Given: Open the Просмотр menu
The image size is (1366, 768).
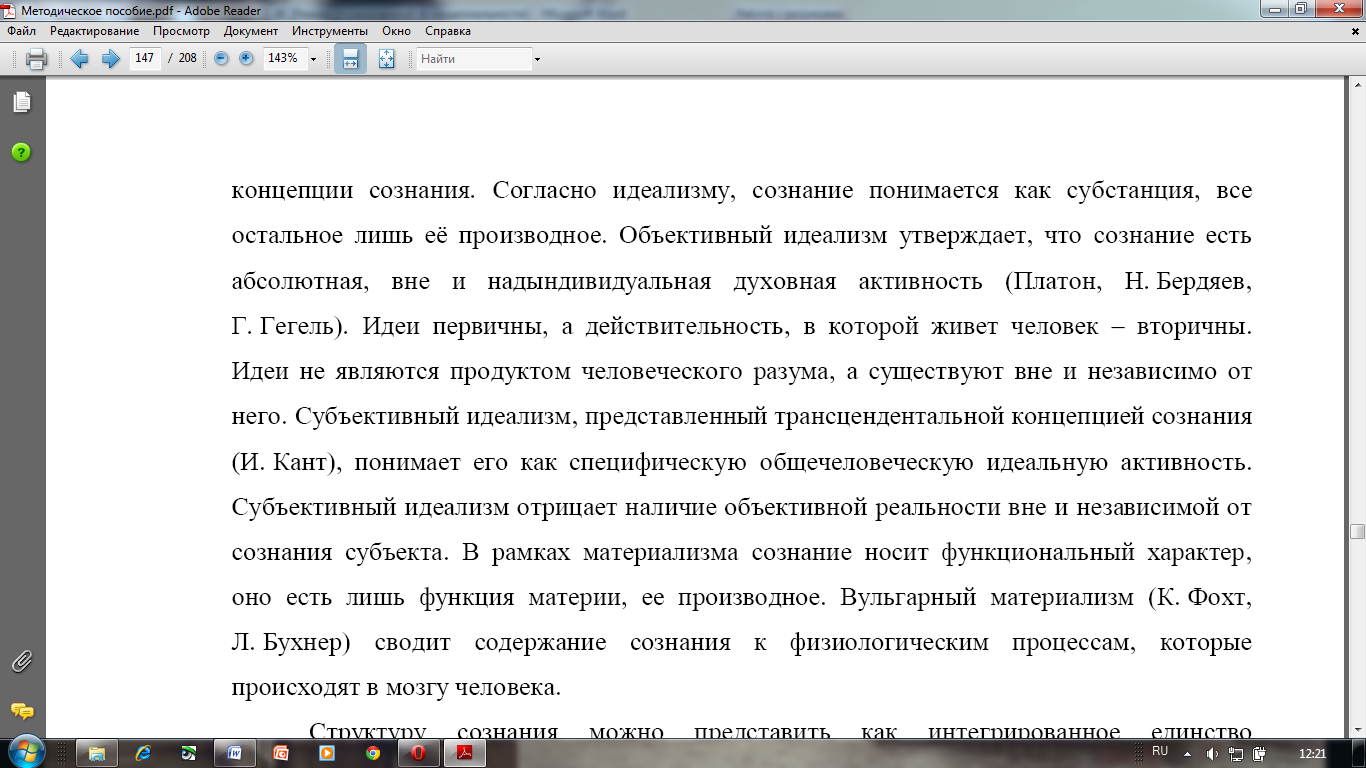Looking at the screenshot, I should (x=181, y=31).
